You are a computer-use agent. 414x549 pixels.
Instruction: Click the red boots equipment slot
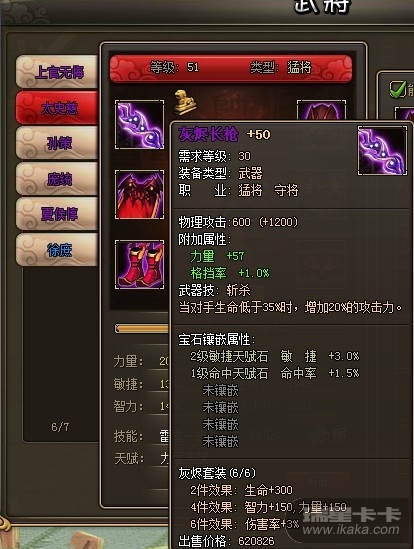pyautogui.click(x=139, y=265)
